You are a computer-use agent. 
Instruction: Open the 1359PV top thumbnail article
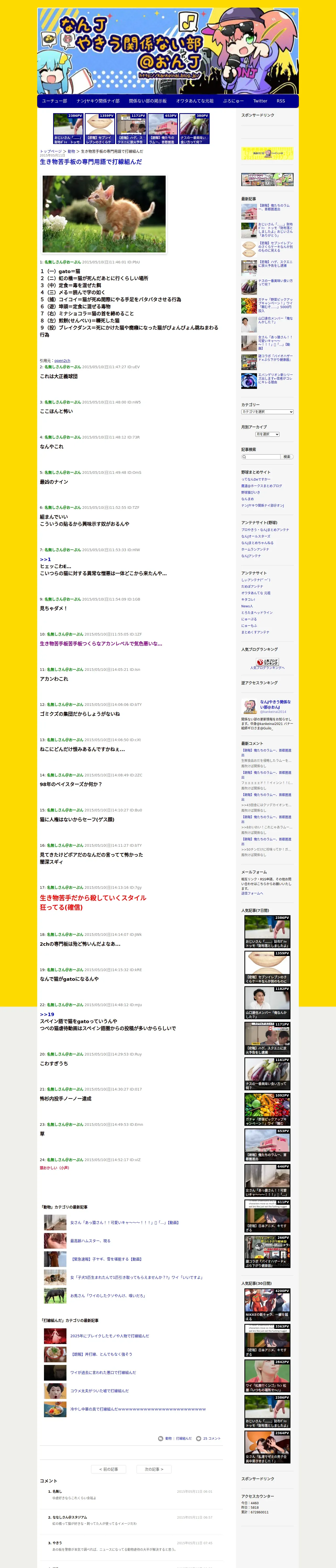[x=99, y=128]
